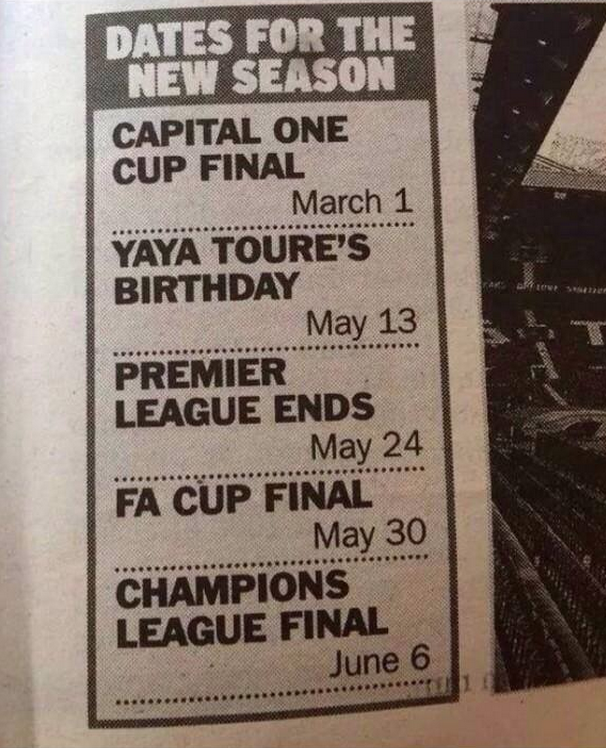
Task: Click the word "CHAMPIONS" in the list
Action: (x=232, y=588)
